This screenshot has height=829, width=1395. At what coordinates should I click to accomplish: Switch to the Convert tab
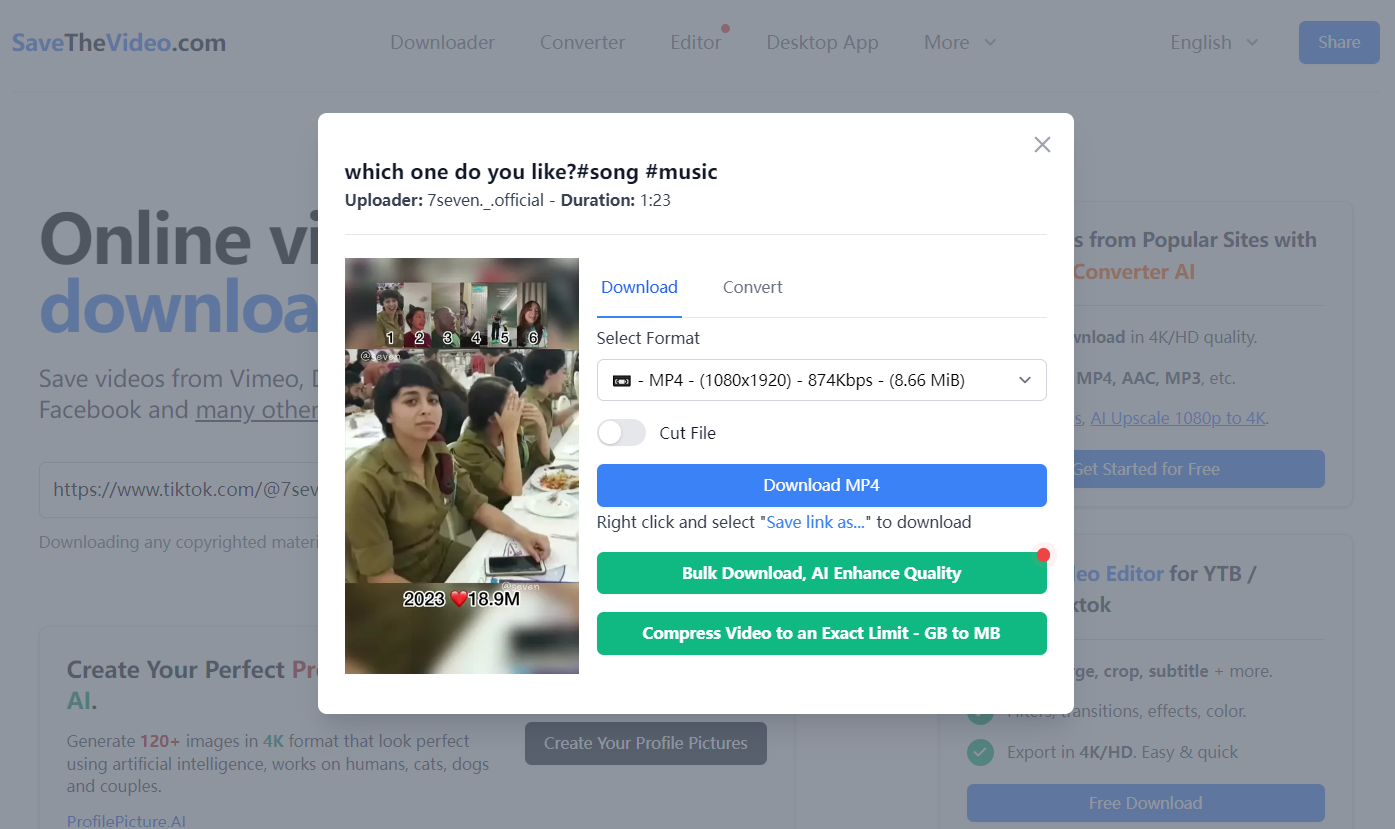point(752,287)
